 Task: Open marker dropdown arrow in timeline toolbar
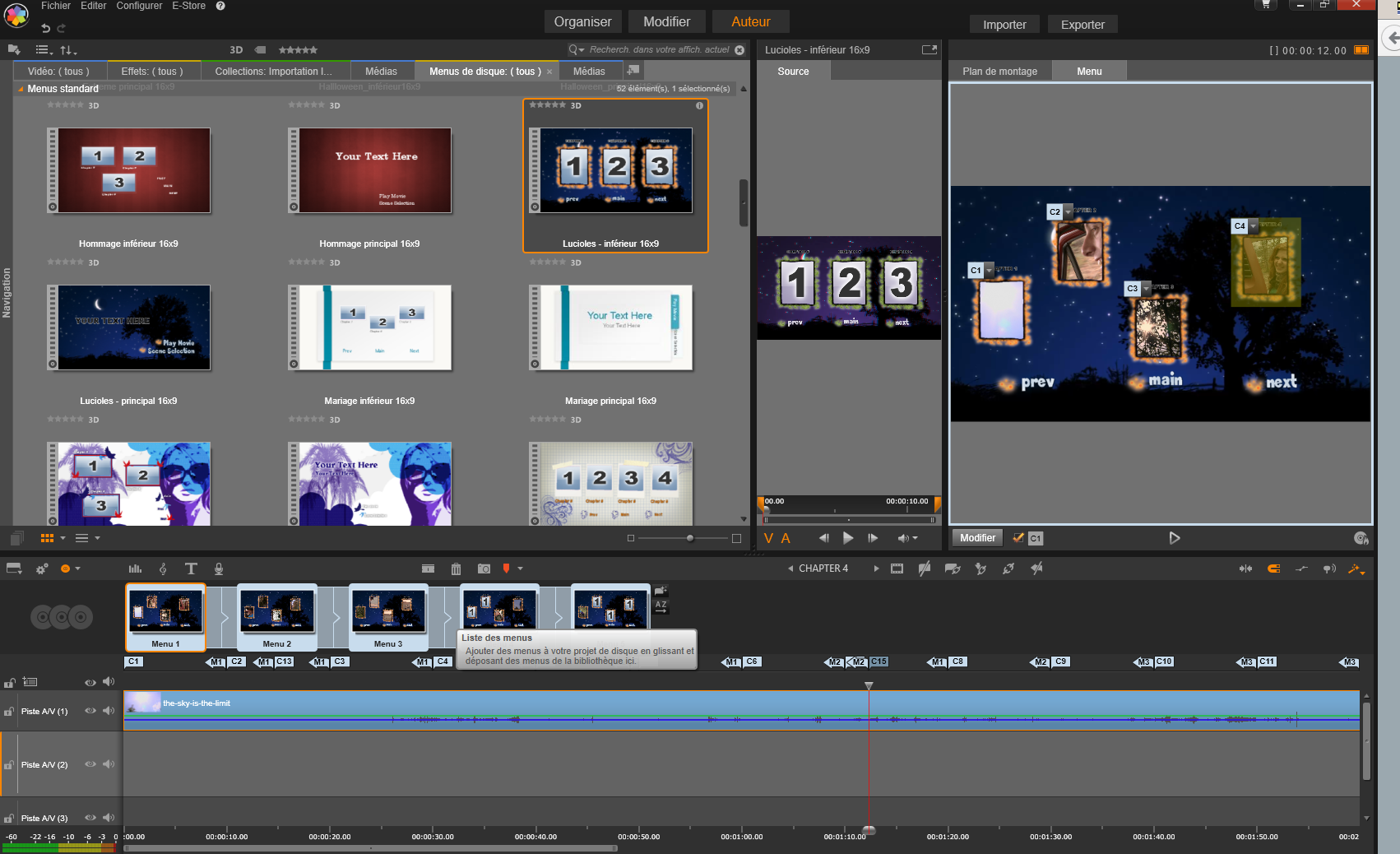coord(520,569)
